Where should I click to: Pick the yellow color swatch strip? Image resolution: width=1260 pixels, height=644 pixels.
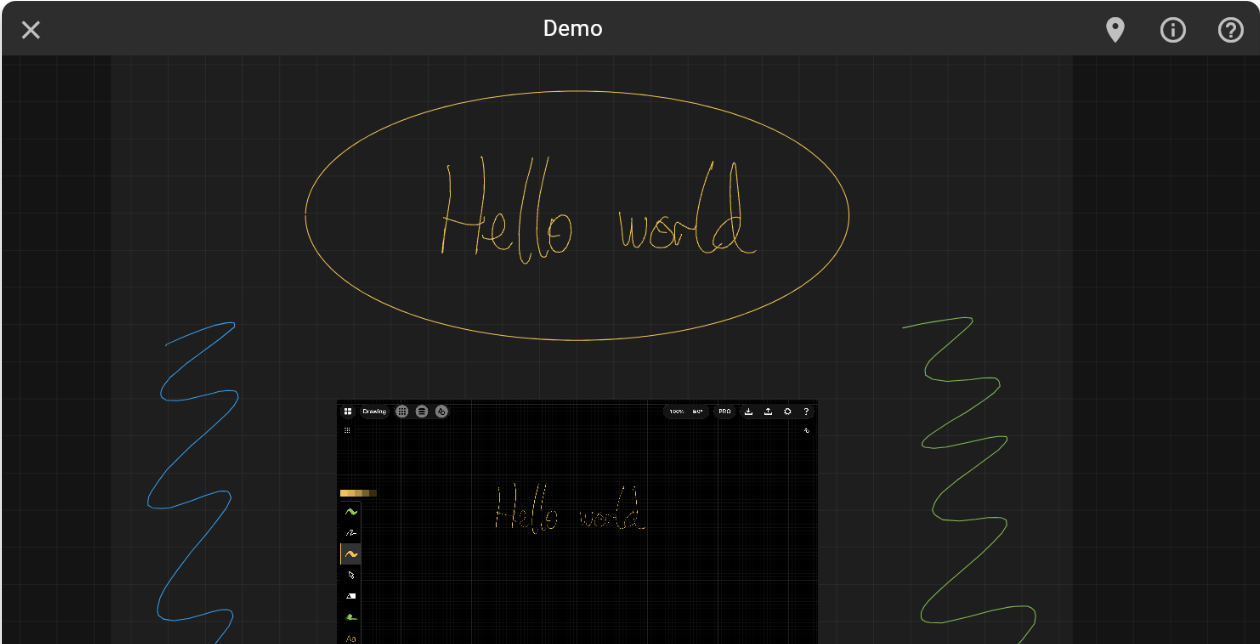coord(358,493)
